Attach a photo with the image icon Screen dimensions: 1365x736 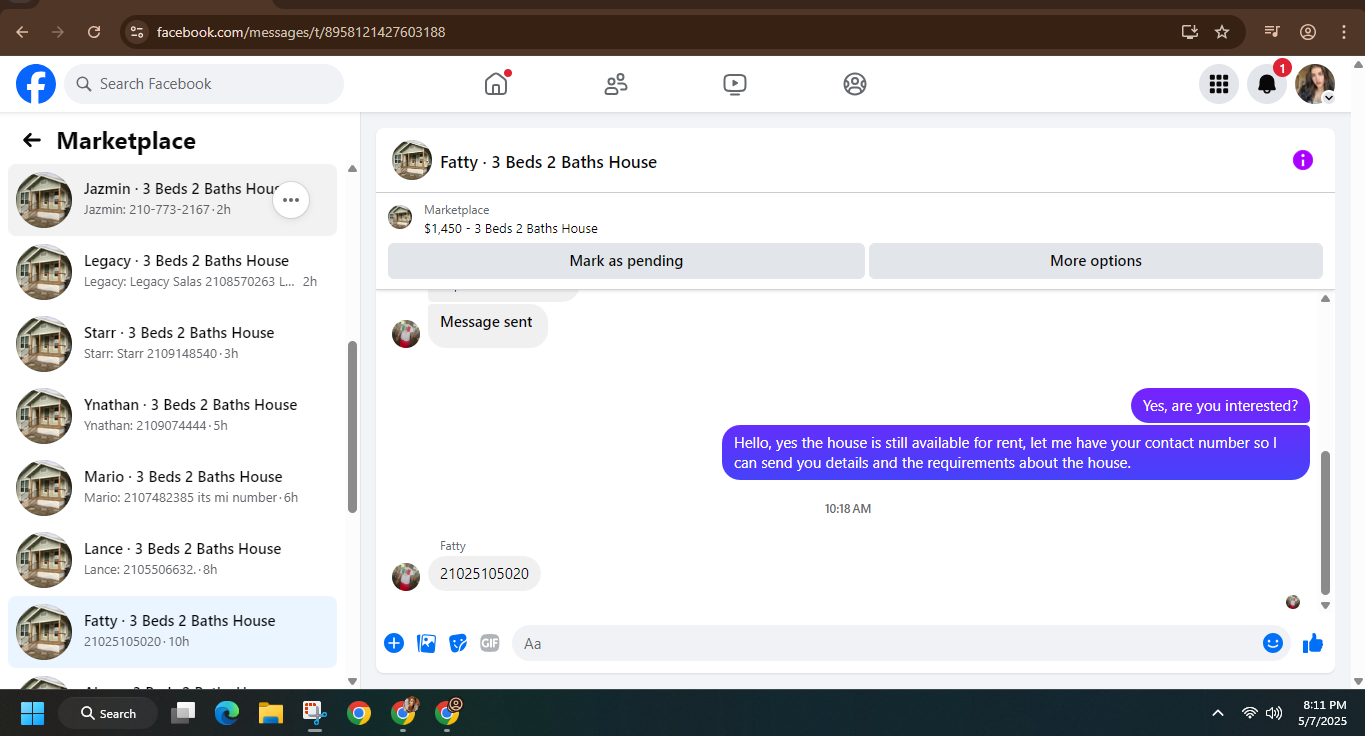(426, 643)
